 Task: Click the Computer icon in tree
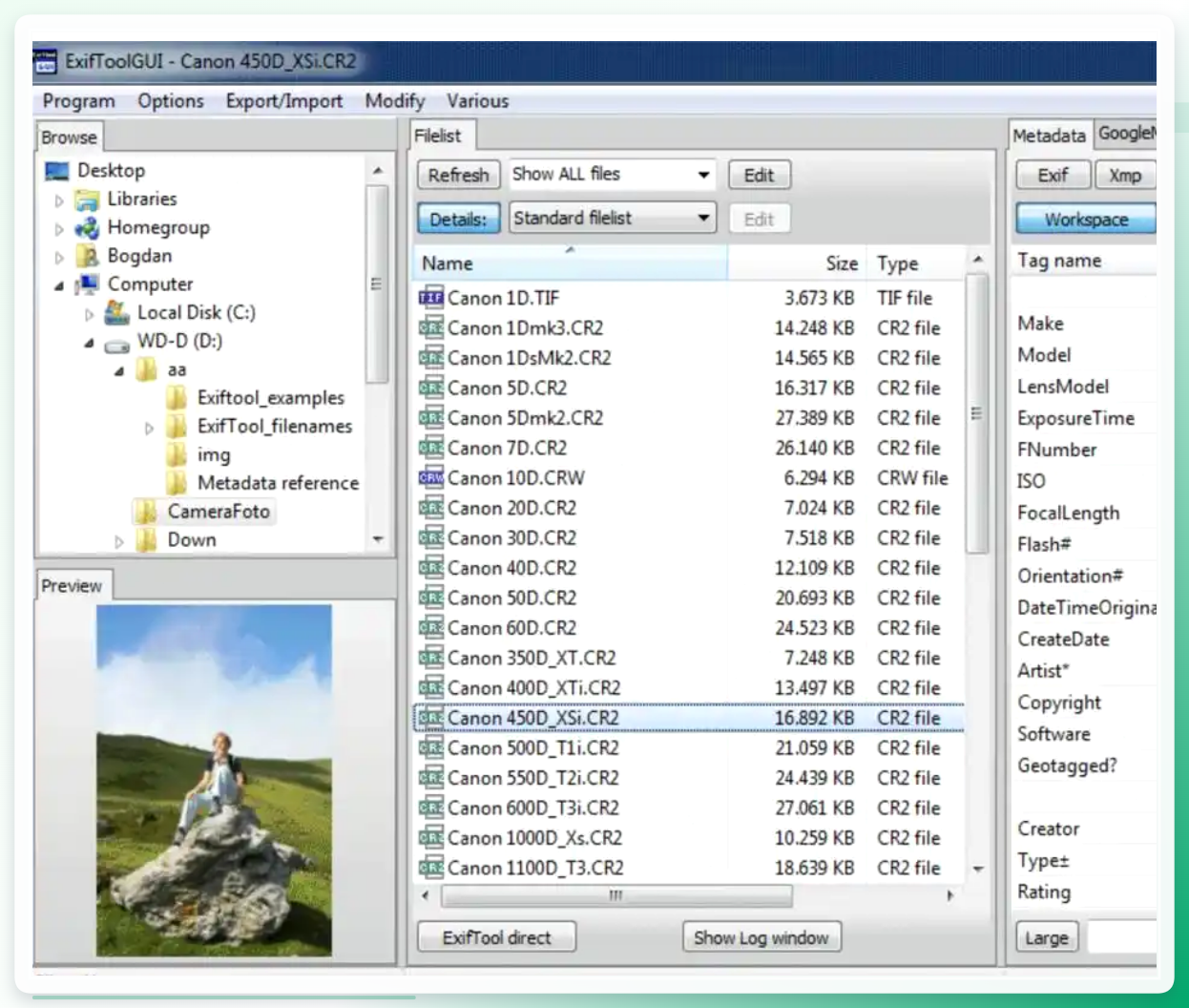click(87, 284)
